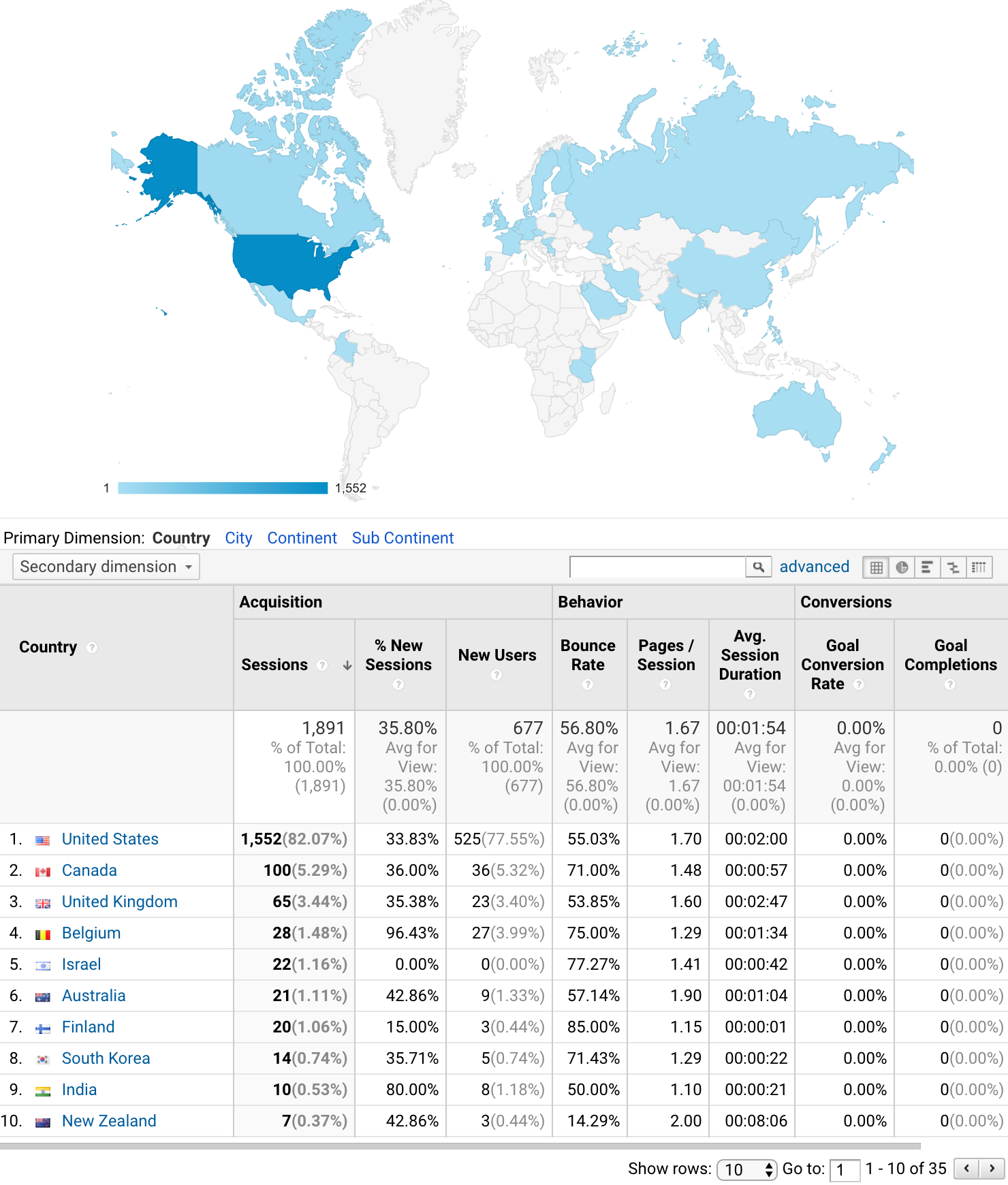The image size is (1008, 1185).
Task: Open Bounce Rate help icon
Action: [x=588, y=684]
